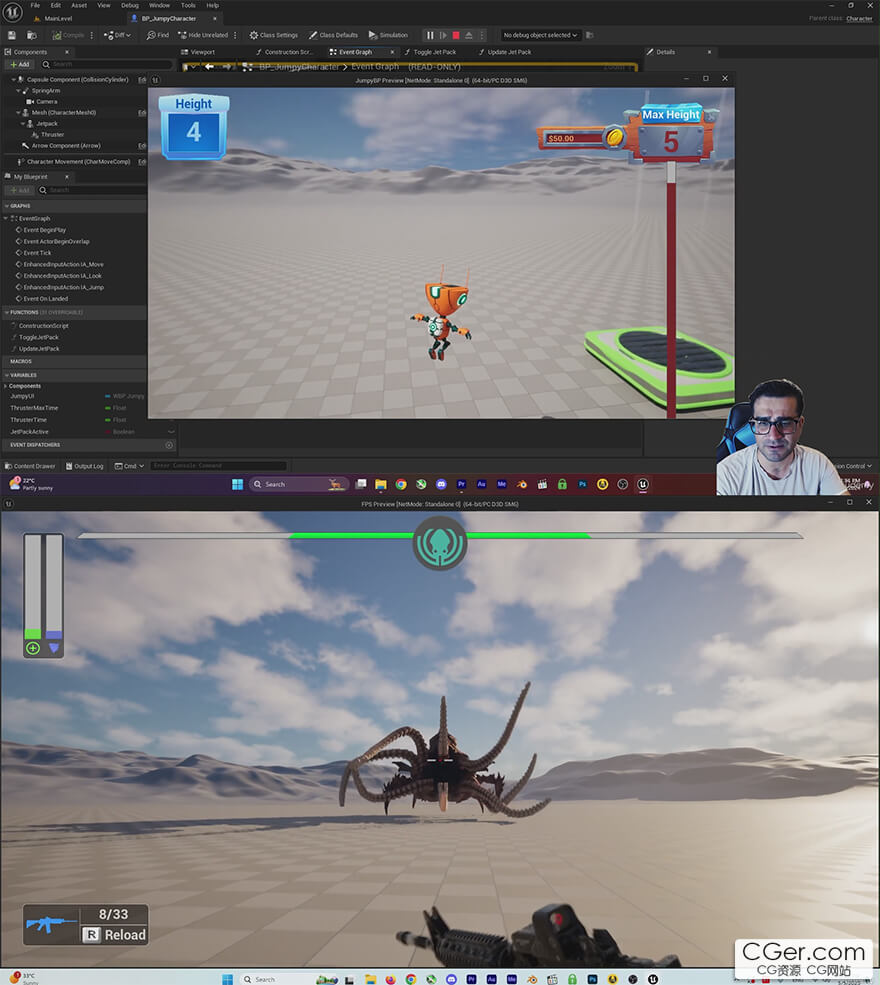The image size is (880, 985).
Task: Open Premiere Pro from the upper taskbar
Action: 461,484
